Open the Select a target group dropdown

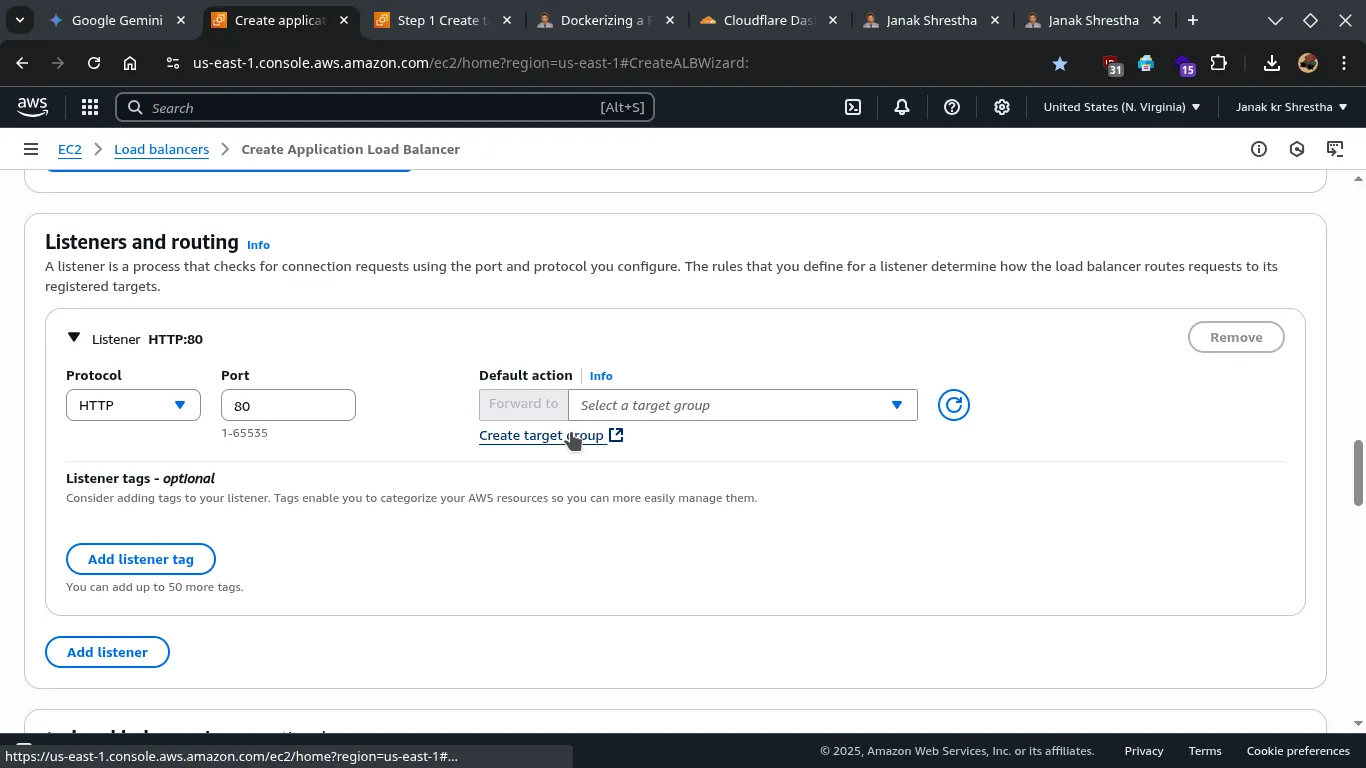pos(742,405)
